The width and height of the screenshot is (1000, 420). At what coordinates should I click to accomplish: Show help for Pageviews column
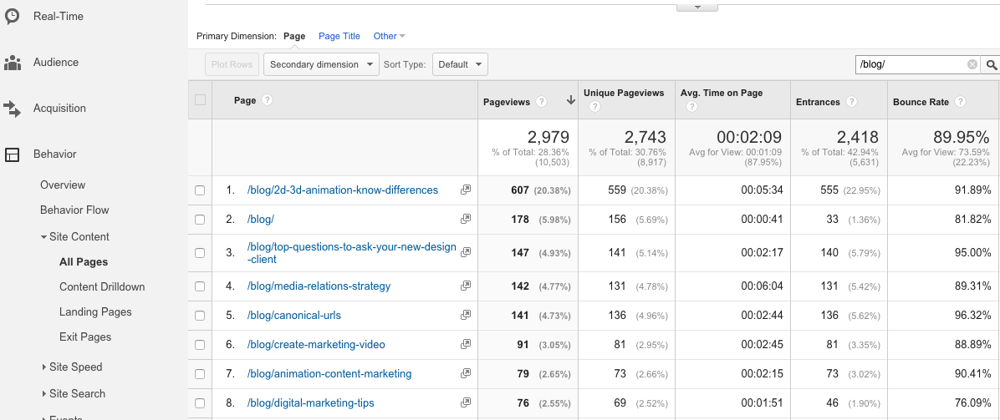[x=541, y=102]
